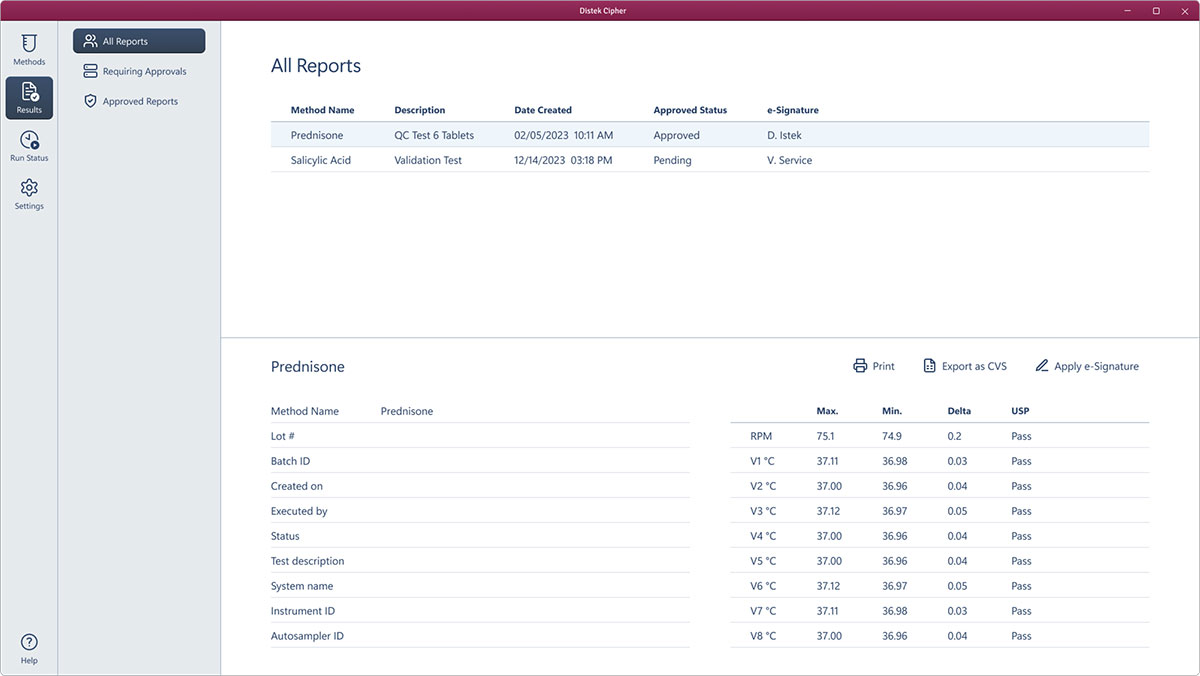Viewport: 1200px width, 676px height.
Task: Sort by Method Name column header
Action: (x=322, y=110)
